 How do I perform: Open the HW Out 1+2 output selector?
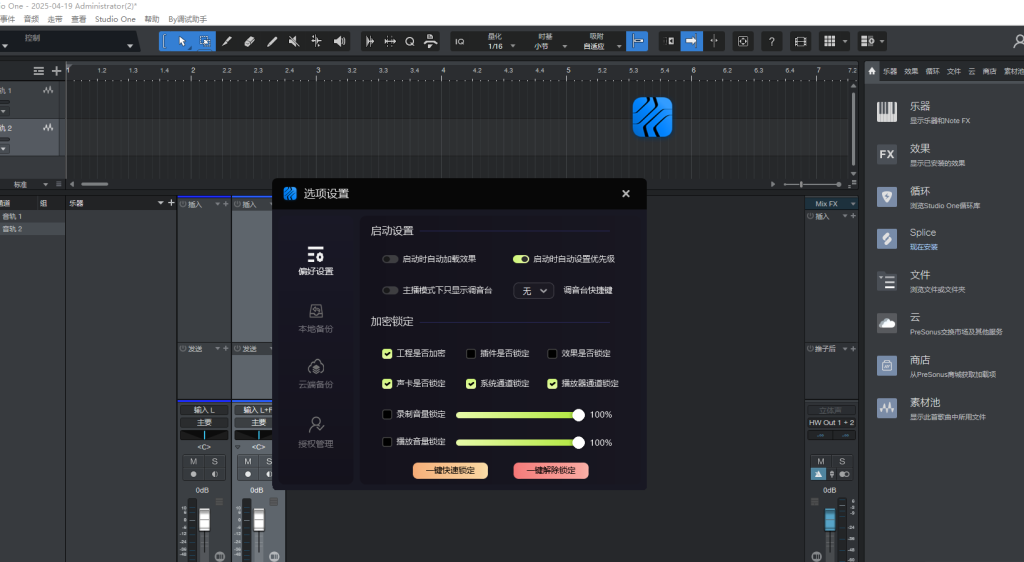(831, 422)
